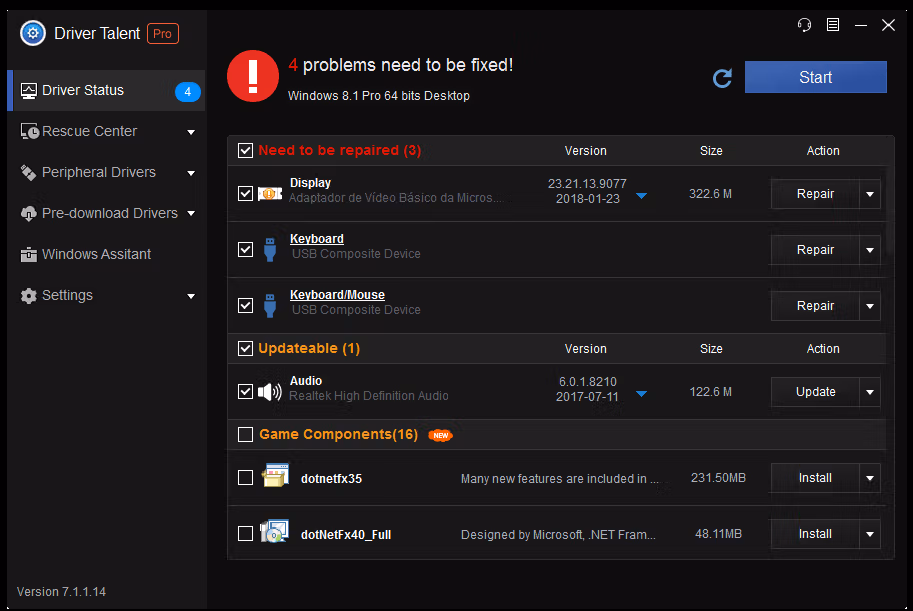Viewport: 913px width, 611px height.
Task: Open customer support headset icon
Action: coord(804,25)
